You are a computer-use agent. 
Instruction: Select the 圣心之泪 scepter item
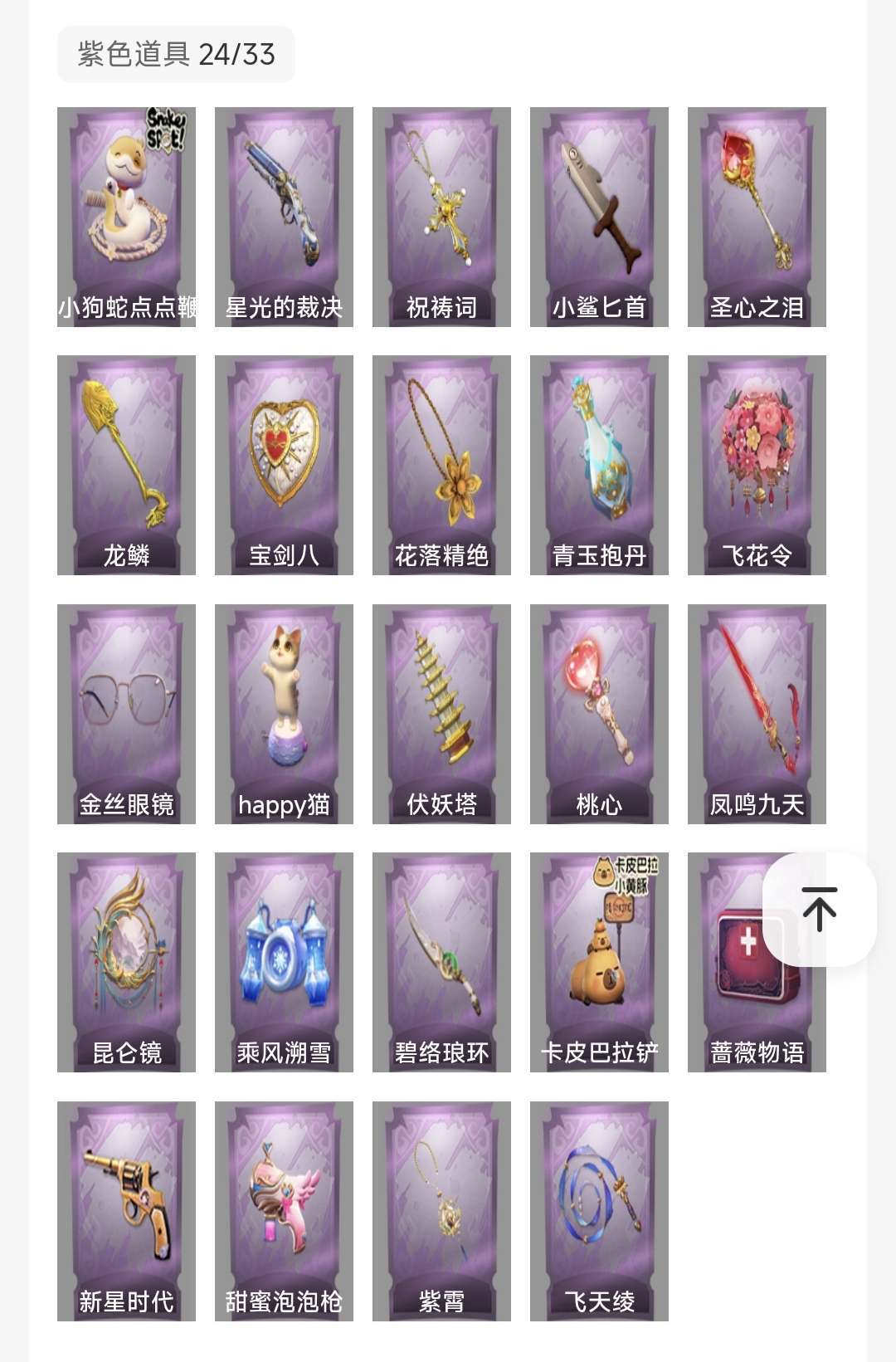(x=757, y=217)
